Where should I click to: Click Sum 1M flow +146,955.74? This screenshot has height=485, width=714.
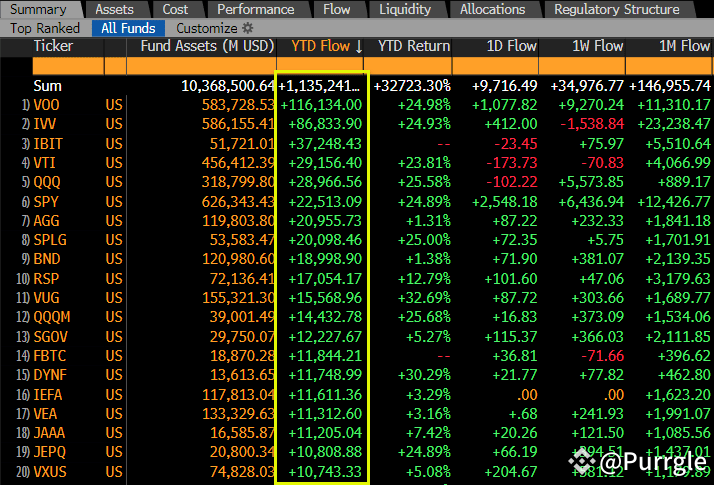tap(670, 86)
